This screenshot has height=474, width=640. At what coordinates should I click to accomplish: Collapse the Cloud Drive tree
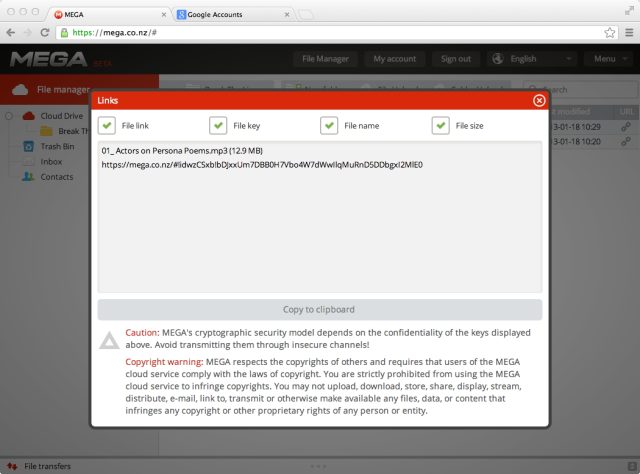[x=9, y=116]
